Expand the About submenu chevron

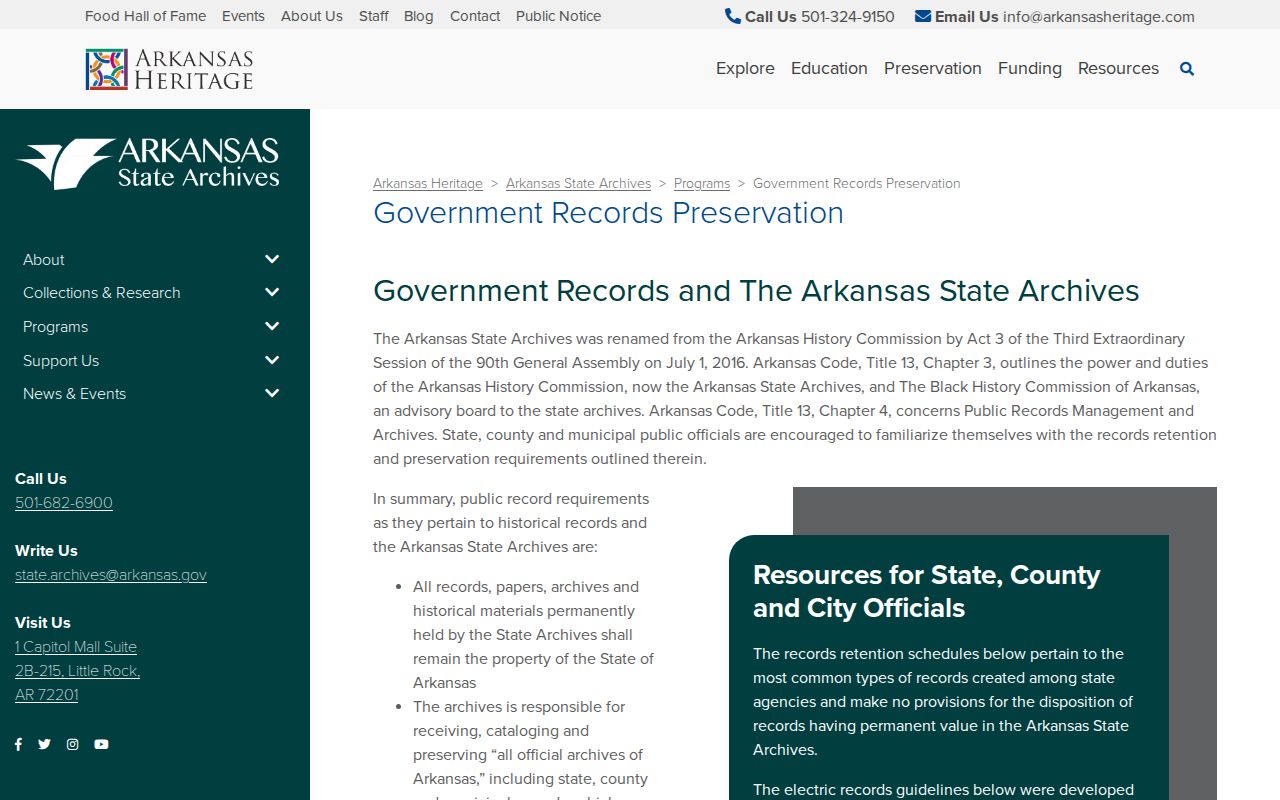tap(272, 259)
